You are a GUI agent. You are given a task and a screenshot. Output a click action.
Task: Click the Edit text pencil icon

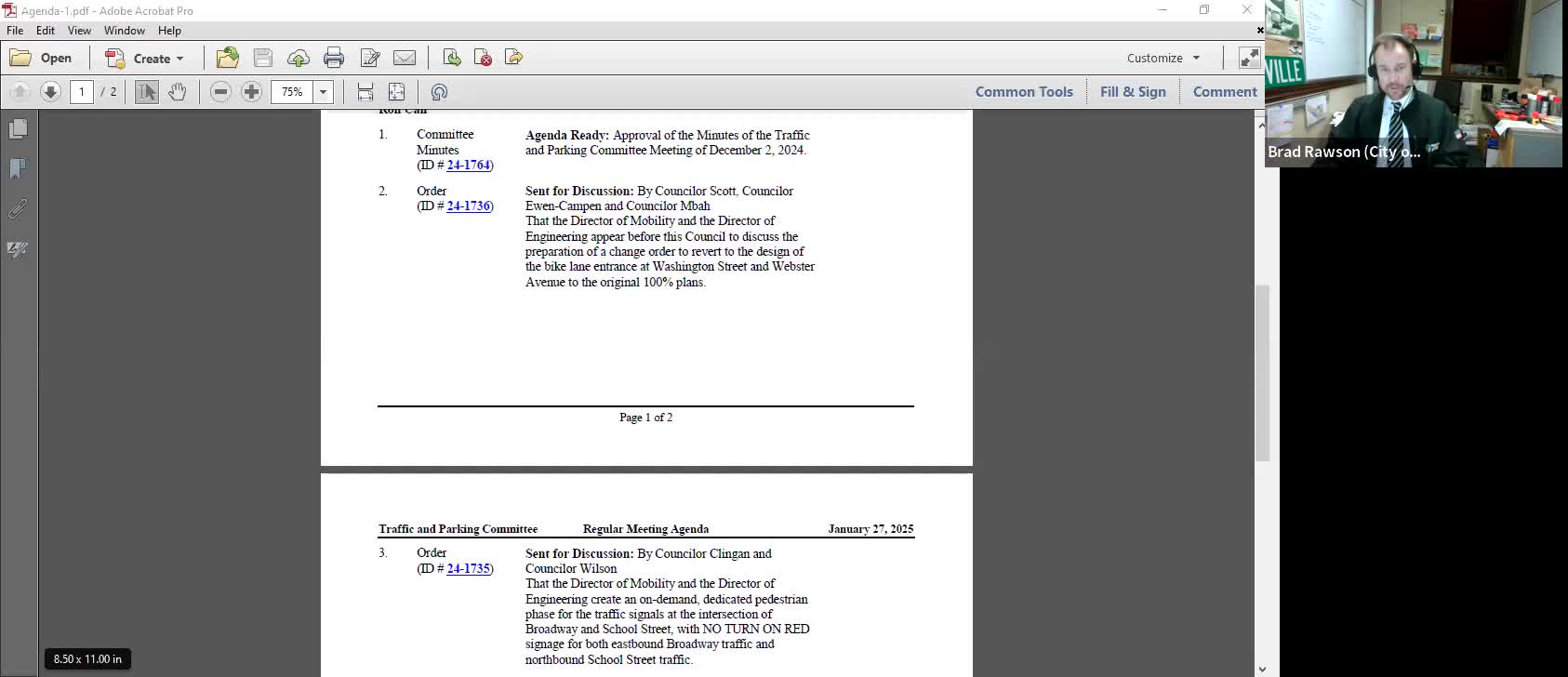[369, 58]
